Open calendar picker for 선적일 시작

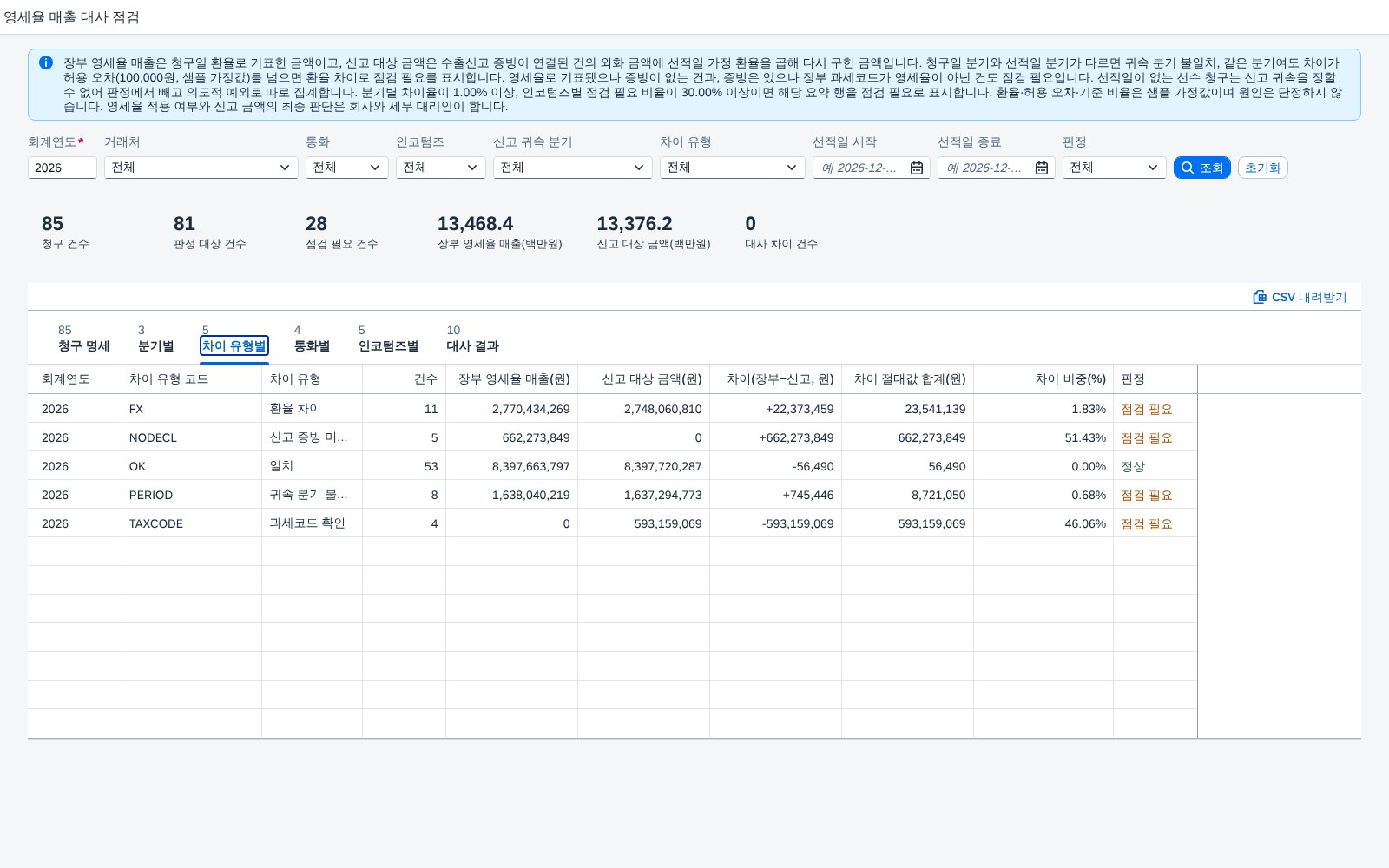point(917,168)
